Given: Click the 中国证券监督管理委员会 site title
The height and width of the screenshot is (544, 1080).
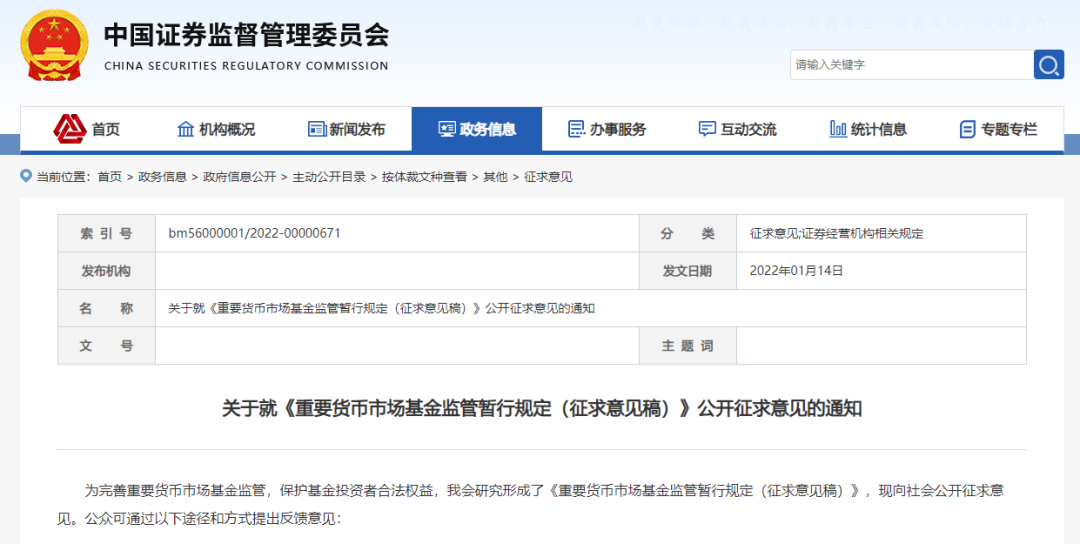Looking at the screenshot, I should tap(247, 35).
